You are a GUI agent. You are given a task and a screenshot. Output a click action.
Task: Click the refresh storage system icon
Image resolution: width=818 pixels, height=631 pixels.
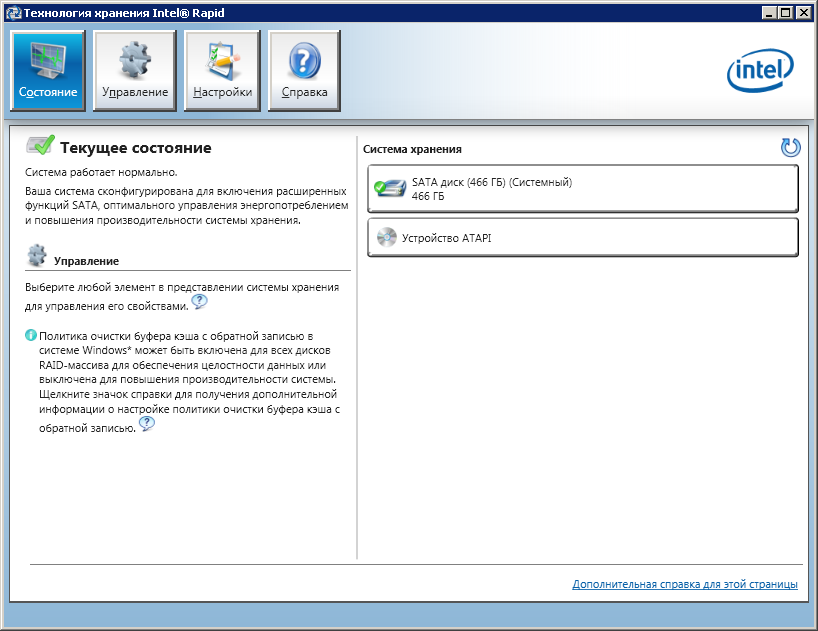790,148
